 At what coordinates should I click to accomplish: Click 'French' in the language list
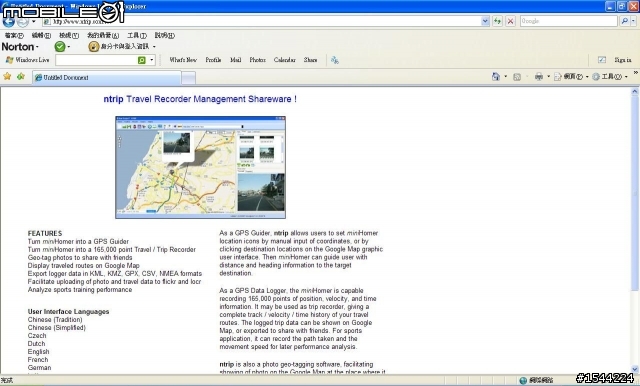point(38,359)
